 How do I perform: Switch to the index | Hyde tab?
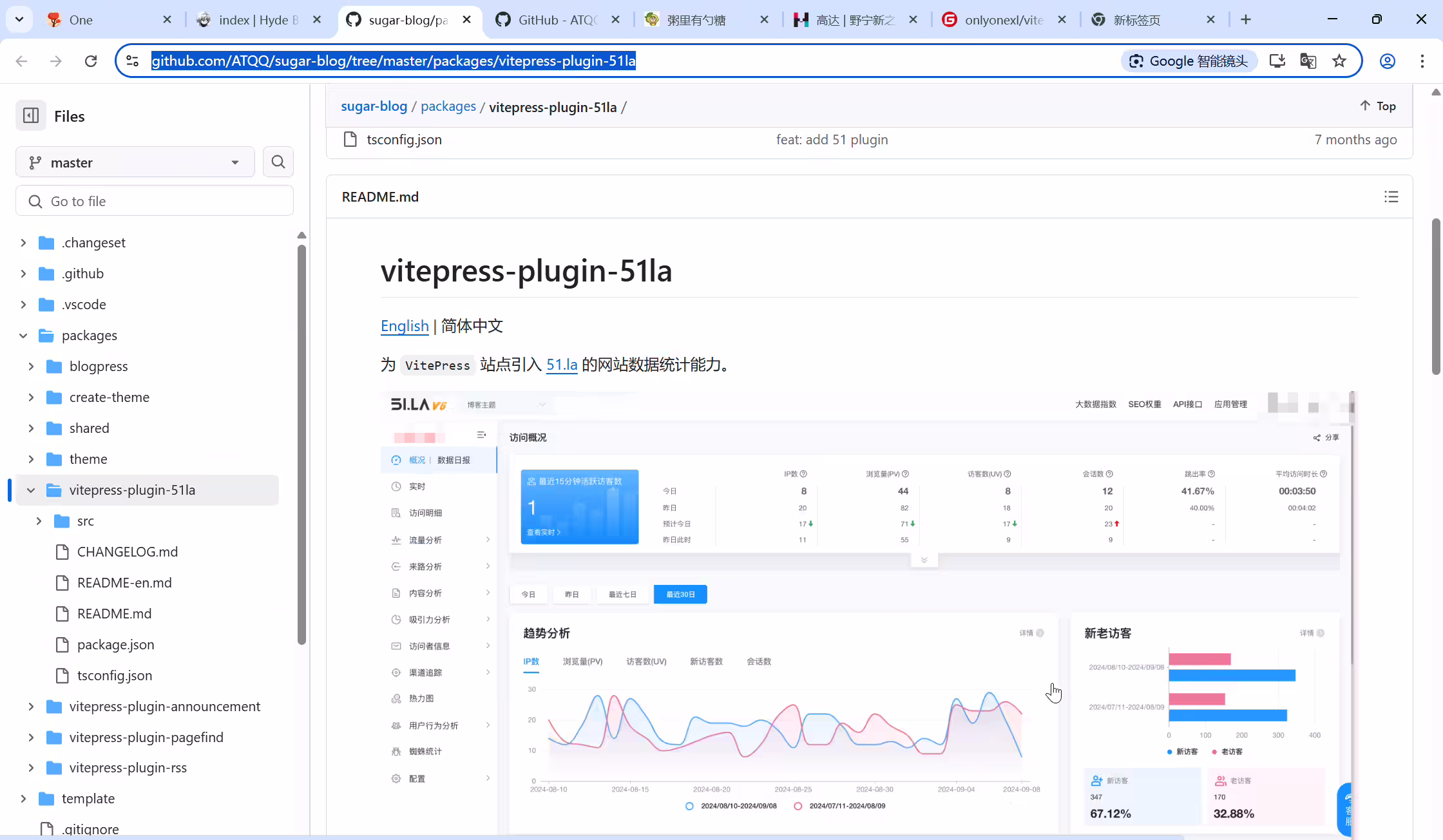coord(259,20)
